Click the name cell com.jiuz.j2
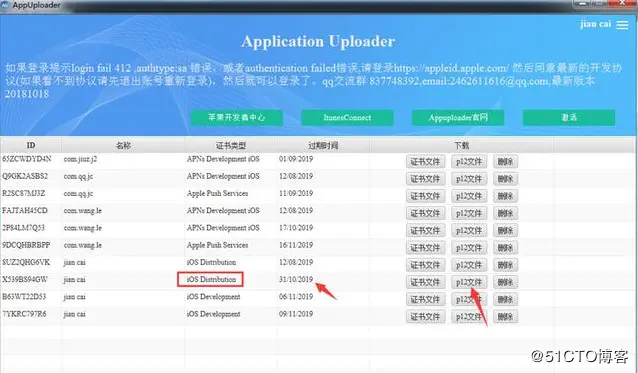 pos(80,159)
